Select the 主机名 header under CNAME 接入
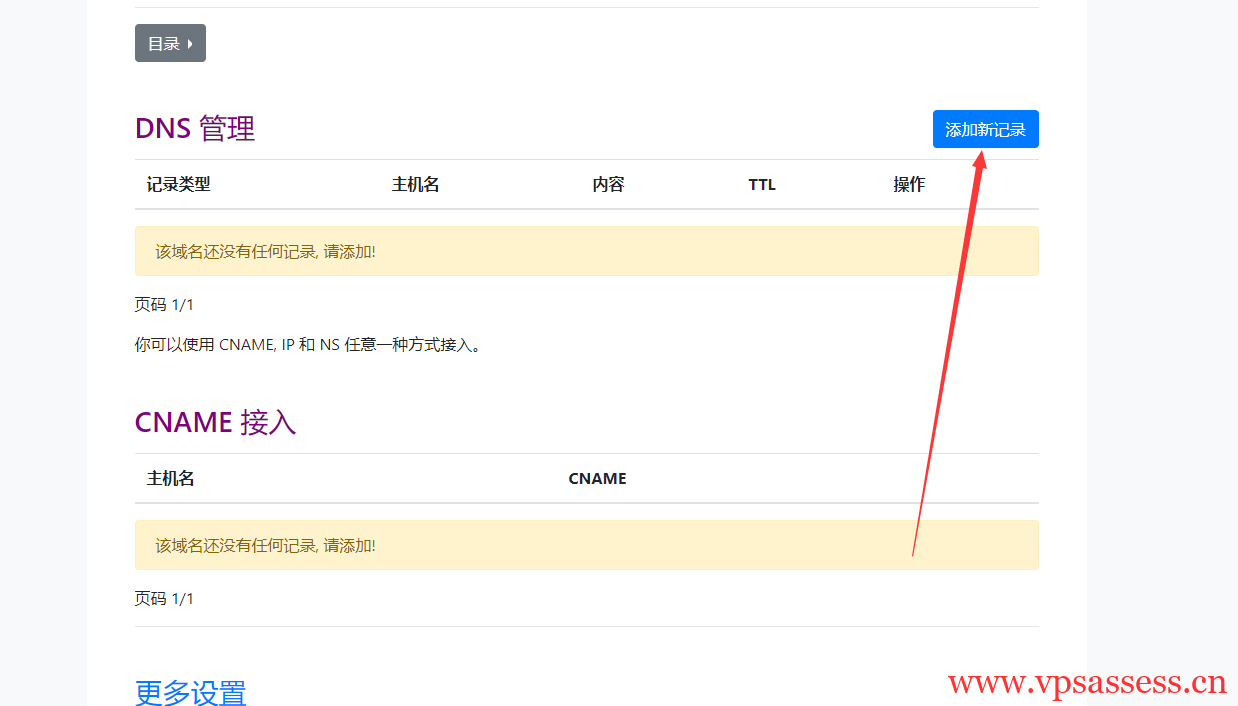 point(170,478)
